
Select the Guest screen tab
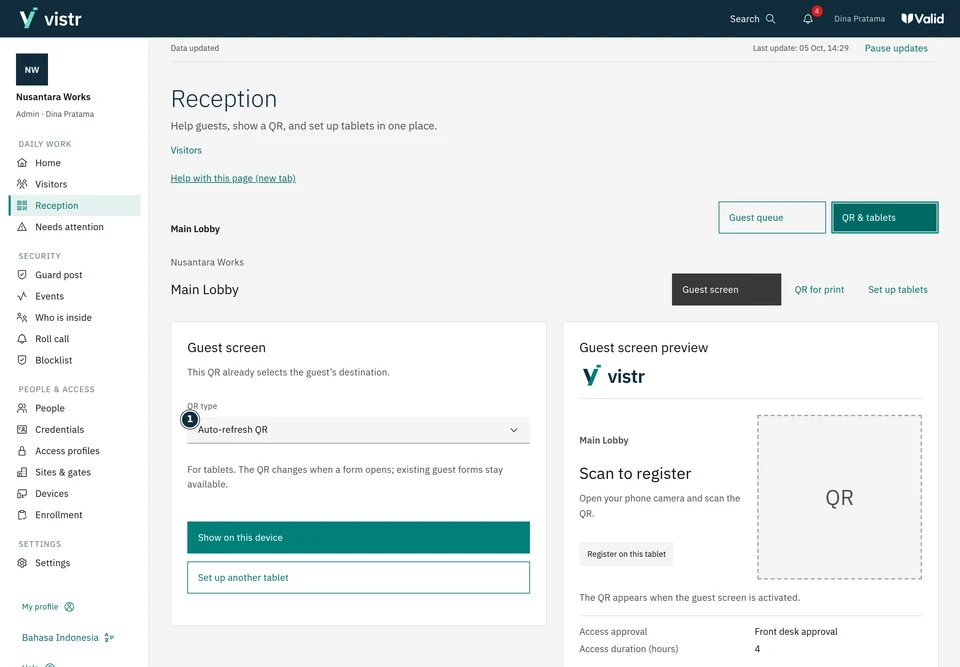pos(726,290)
